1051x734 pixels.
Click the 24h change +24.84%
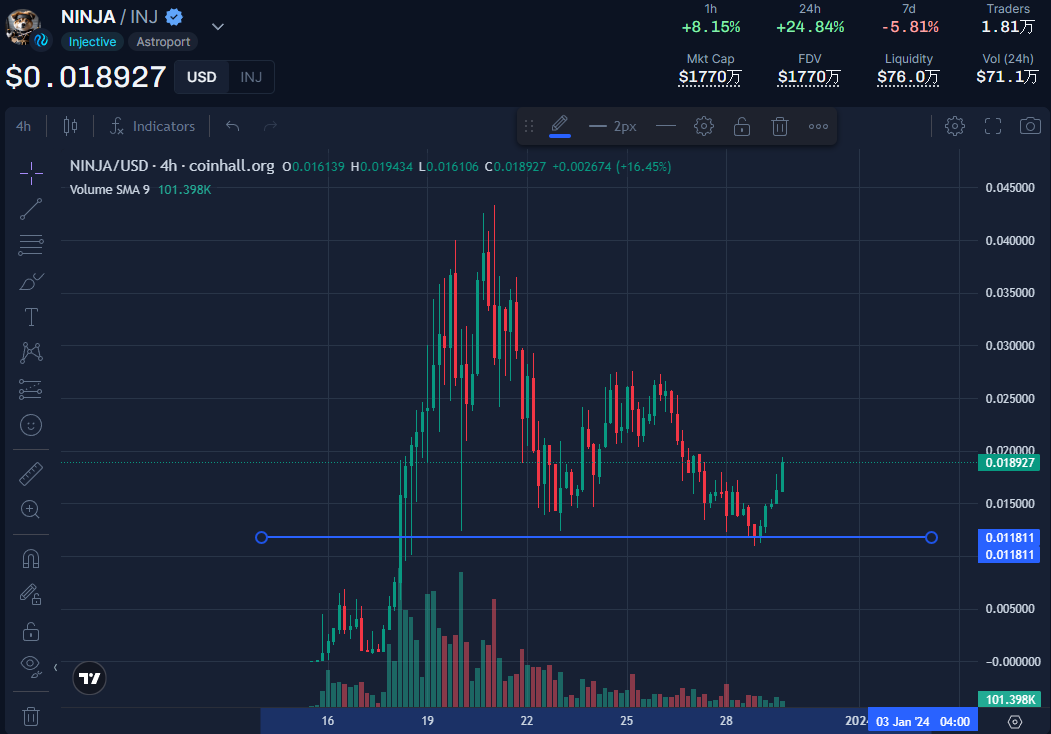point(810,27)
